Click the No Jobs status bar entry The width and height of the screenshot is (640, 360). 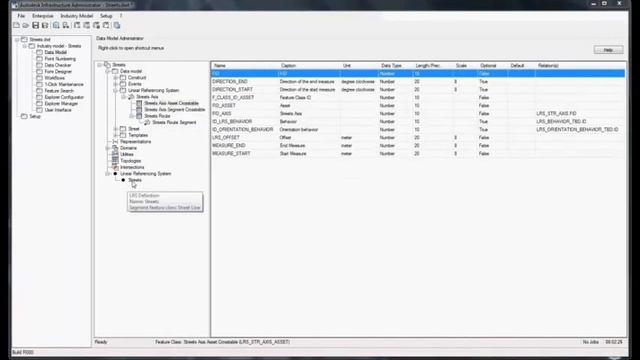tap(590, 342)
